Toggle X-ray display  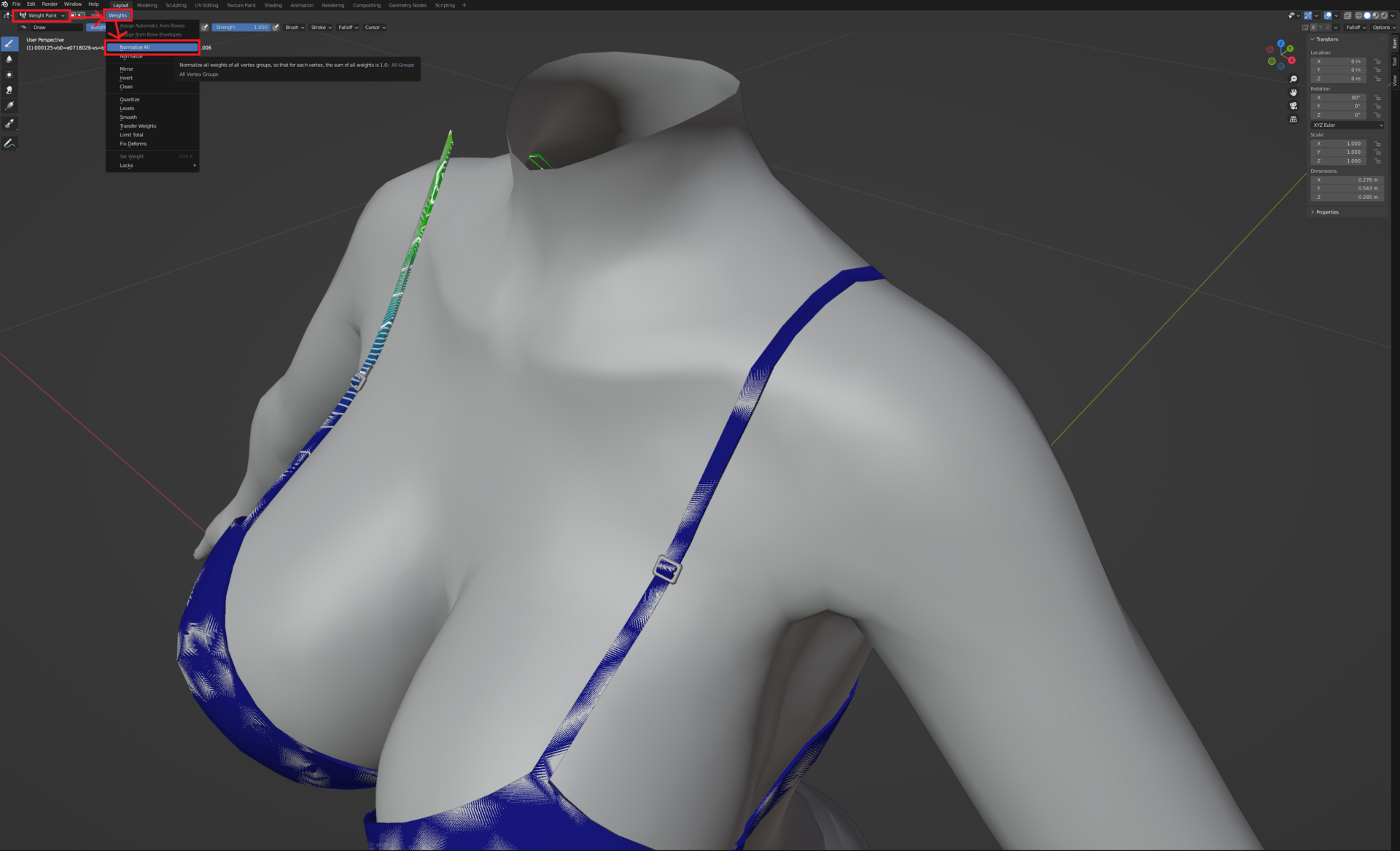tap(1347, 15)
